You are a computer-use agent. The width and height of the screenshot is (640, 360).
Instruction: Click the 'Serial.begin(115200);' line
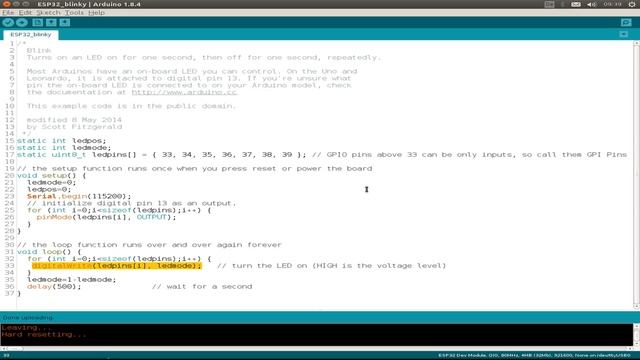click(x=79, y=196)
